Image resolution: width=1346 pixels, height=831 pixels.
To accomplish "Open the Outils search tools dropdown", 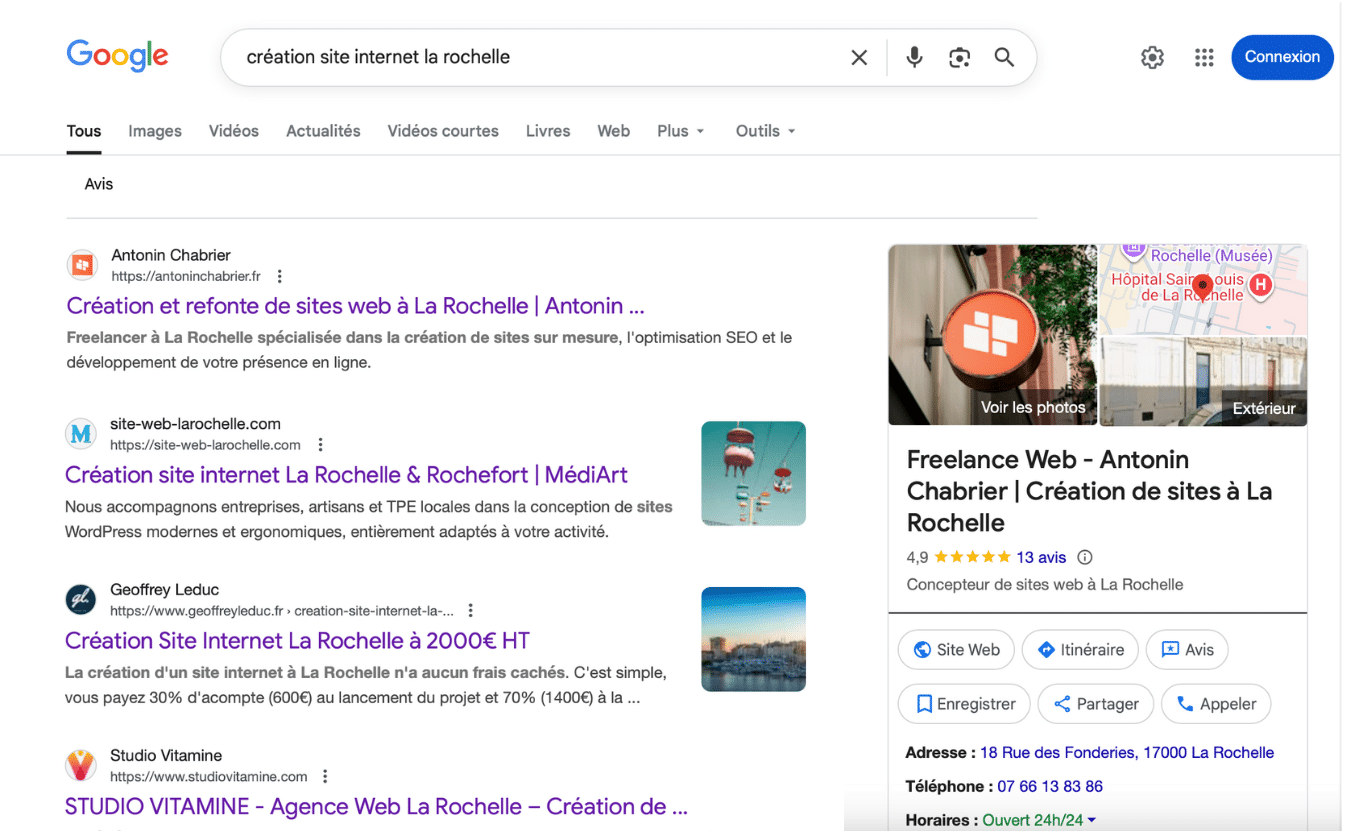I will [x=764, y=131].
